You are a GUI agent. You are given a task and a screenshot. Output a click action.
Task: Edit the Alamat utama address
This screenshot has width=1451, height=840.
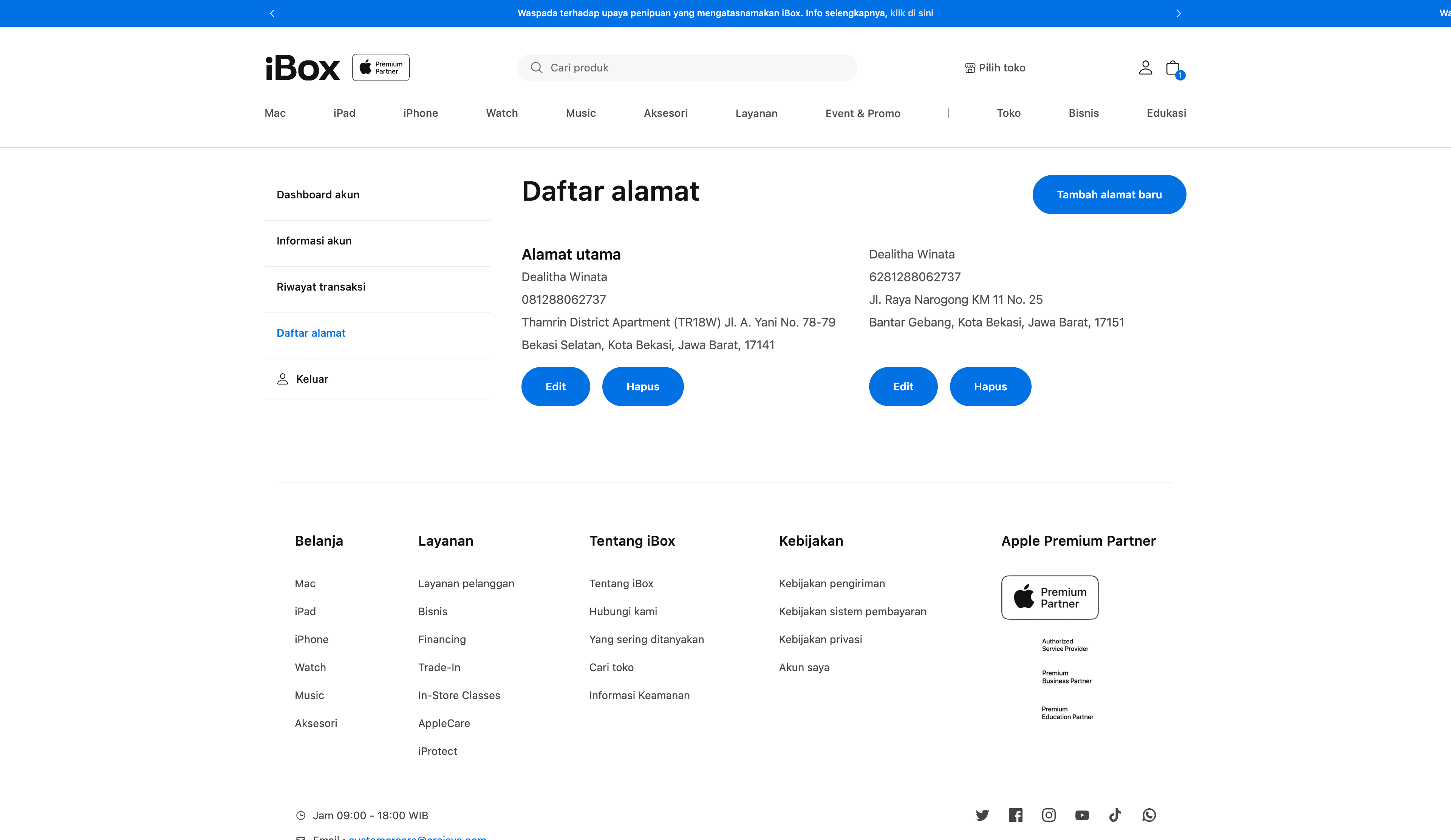click(x=555, y=386)
